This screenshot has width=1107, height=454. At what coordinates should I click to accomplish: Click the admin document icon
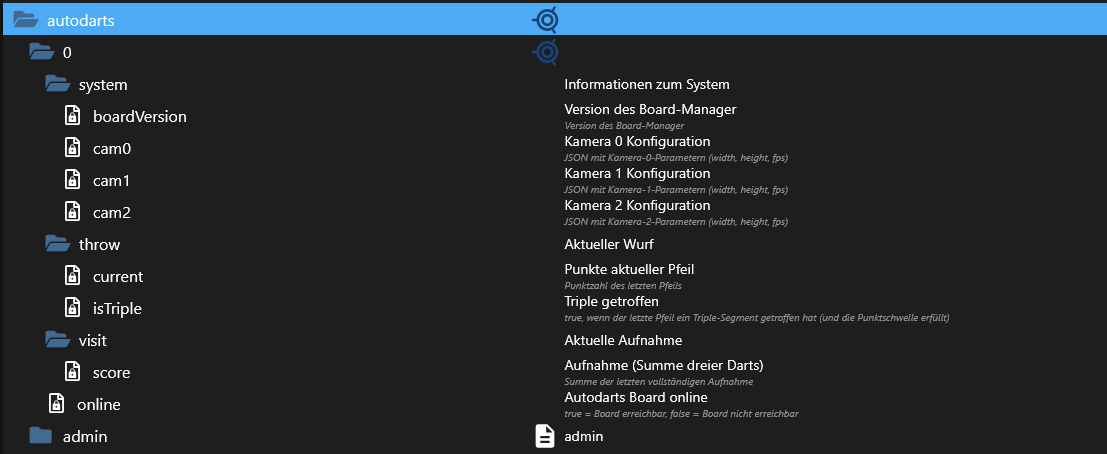(545, 436)
